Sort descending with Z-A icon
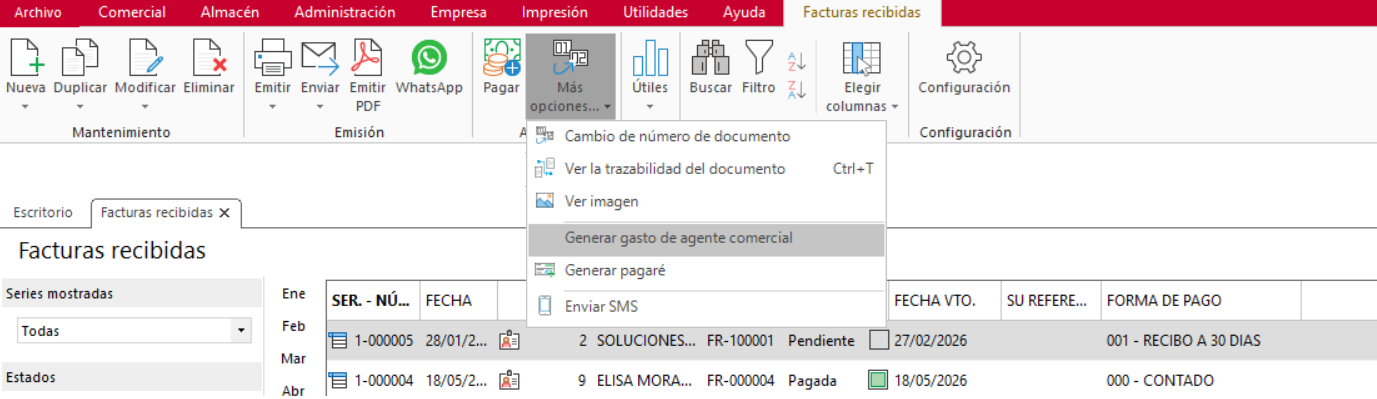This screenshot has height=399, width=1377. 797,89
